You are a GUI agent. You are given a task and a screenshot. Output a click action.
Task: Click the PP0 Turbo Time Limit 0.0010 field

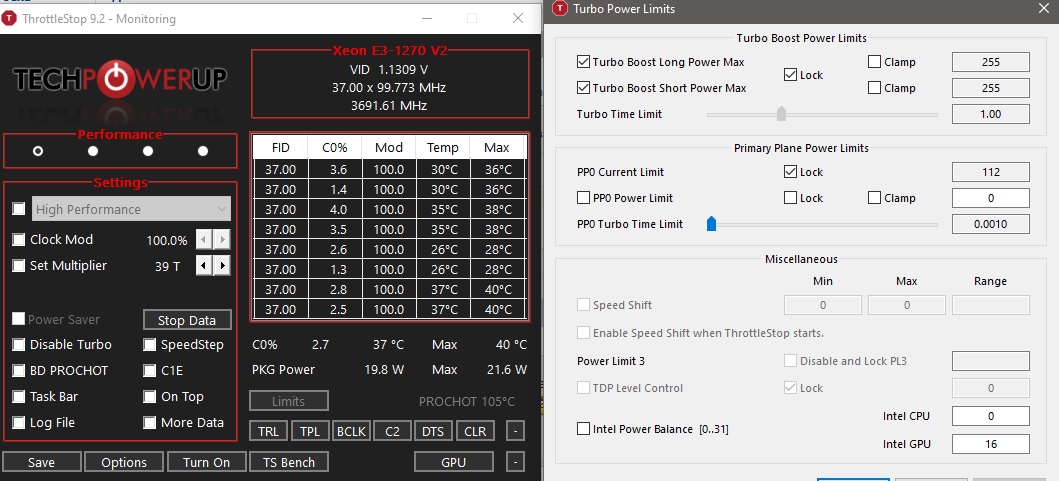(x=991, y=224)
